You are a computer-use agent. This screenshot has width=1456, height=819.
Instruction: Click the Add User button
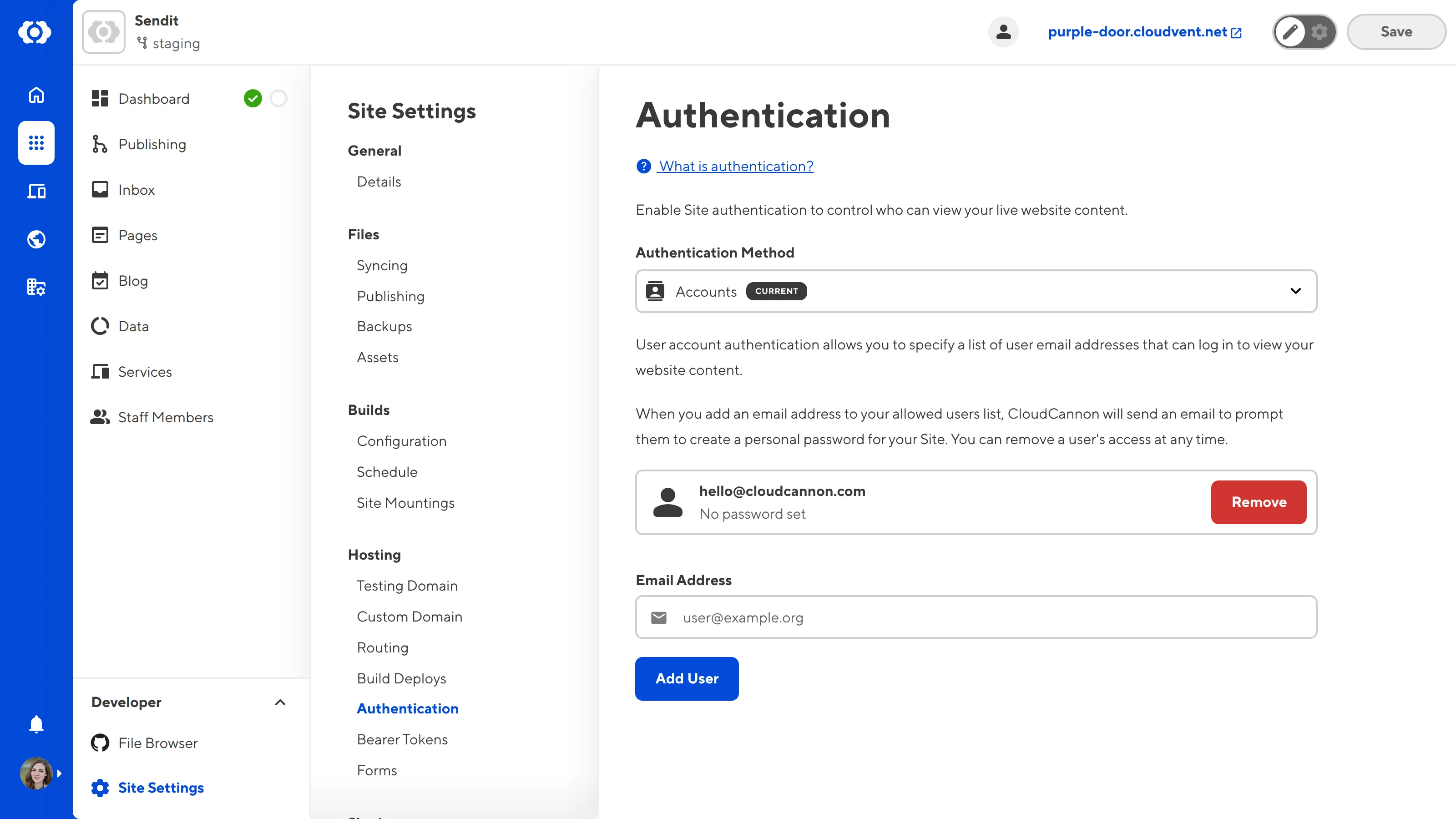[x=686, y=678]
